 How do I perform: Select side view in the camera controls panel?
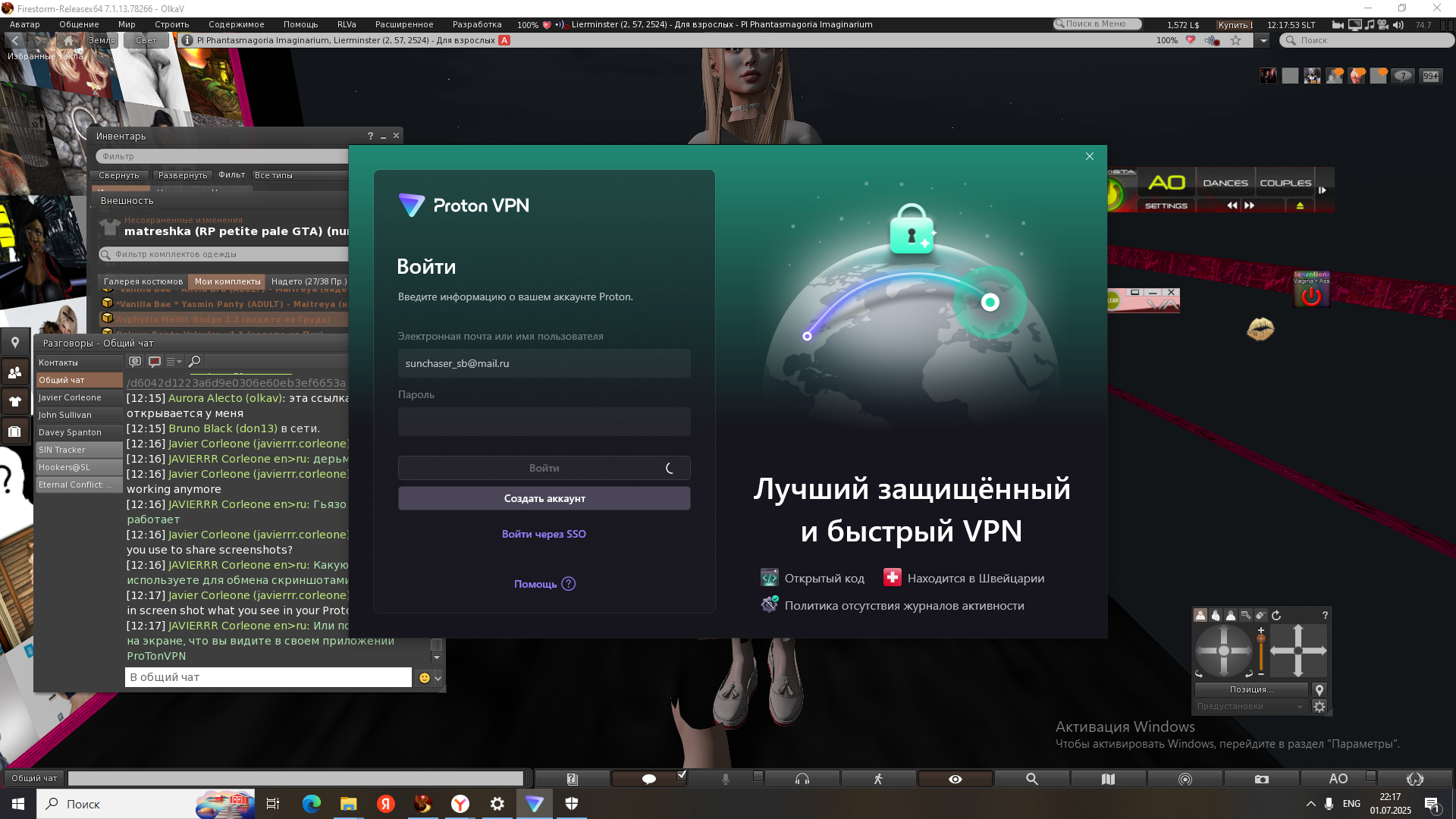click(x=1216, y=615)
